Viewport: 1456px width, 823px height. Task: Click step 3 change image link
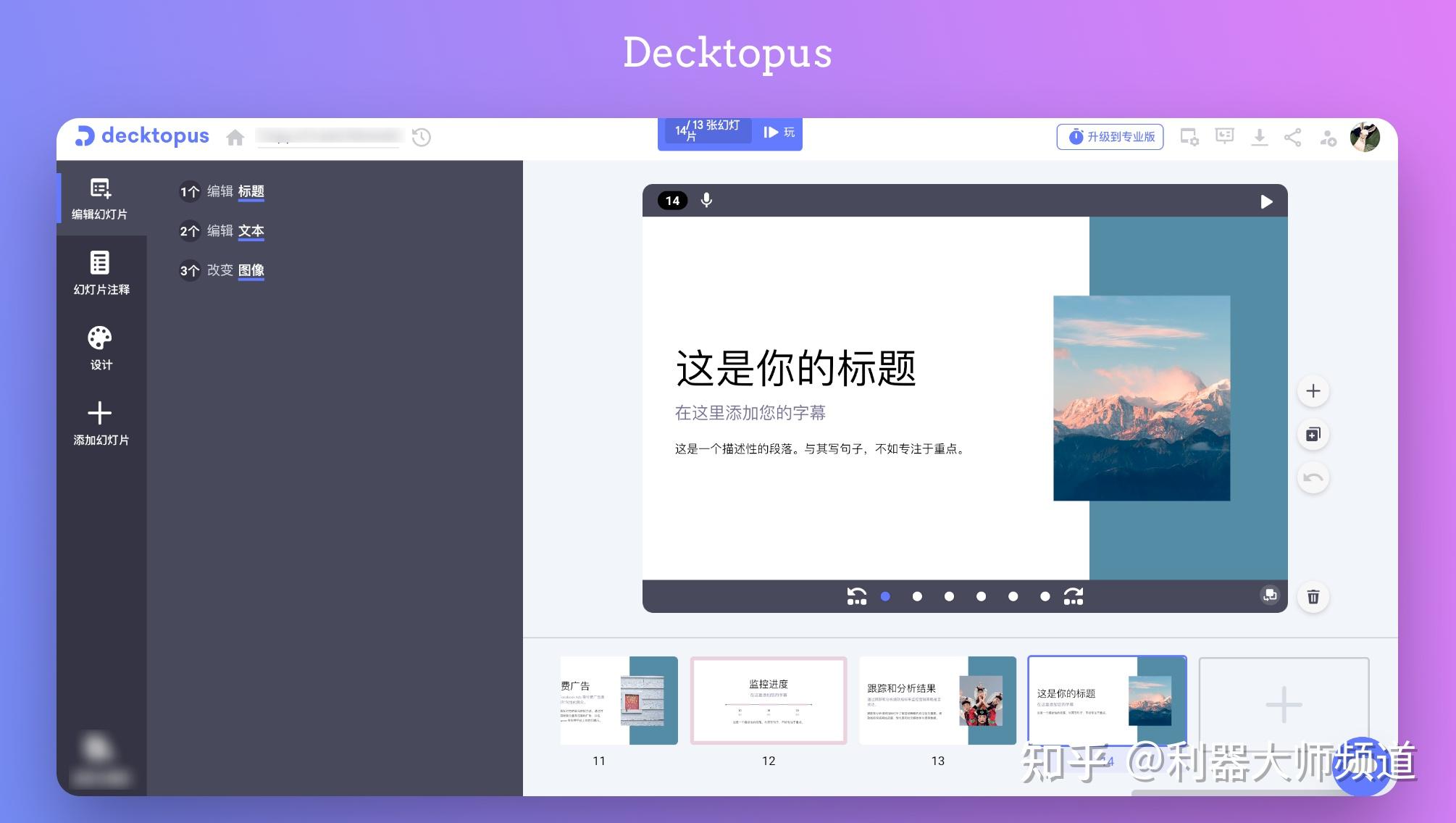pyautogui.click(x=251, y=270)
